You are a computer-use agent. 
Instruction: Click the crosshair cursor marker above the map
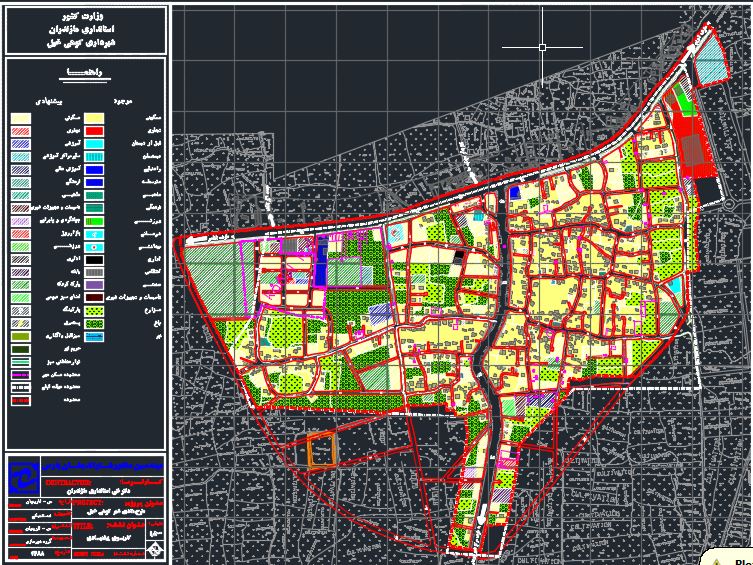click(x=542, y=47)
